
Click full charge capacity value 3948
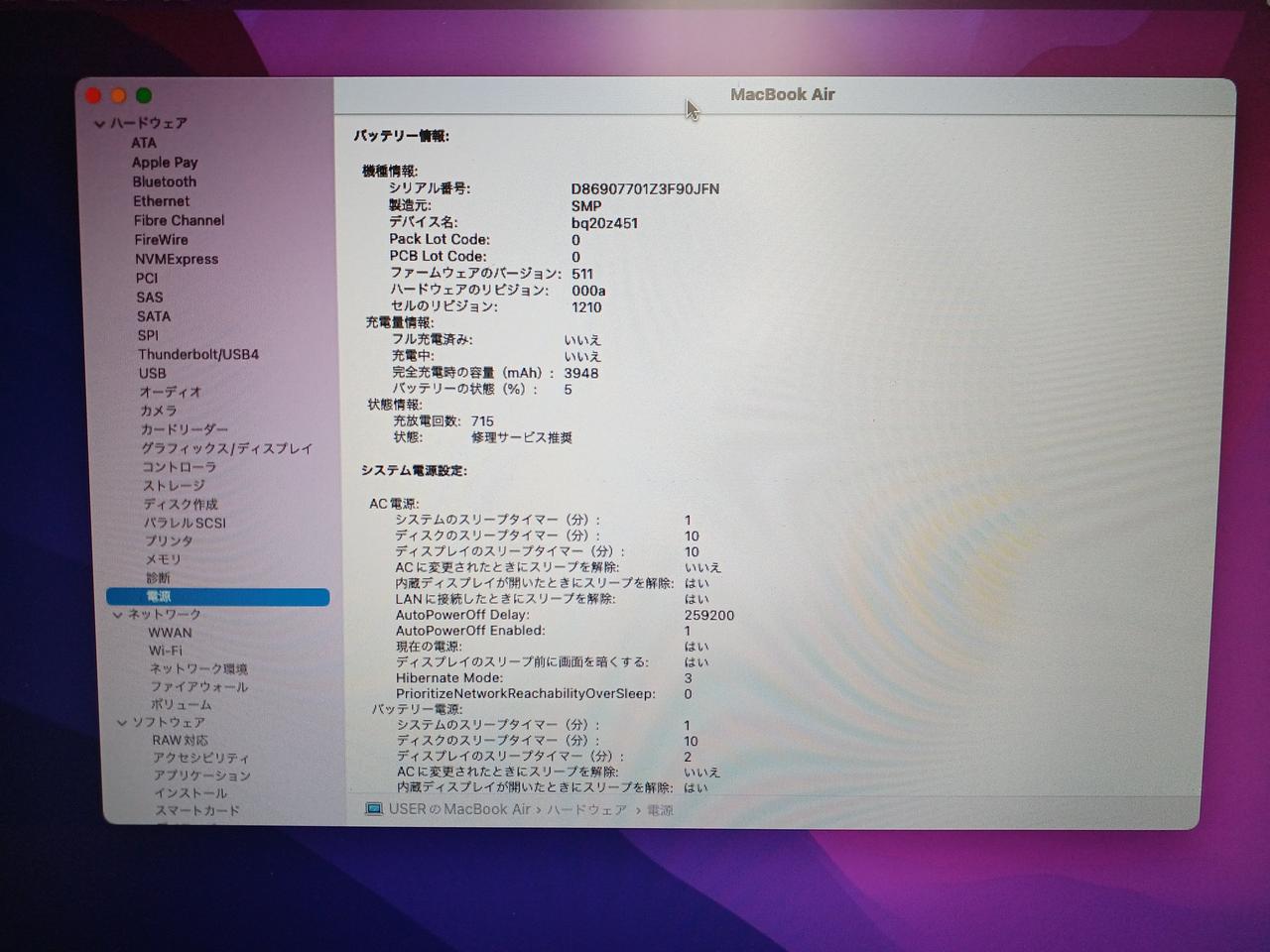pyautogui.click(x=581, y=374)
